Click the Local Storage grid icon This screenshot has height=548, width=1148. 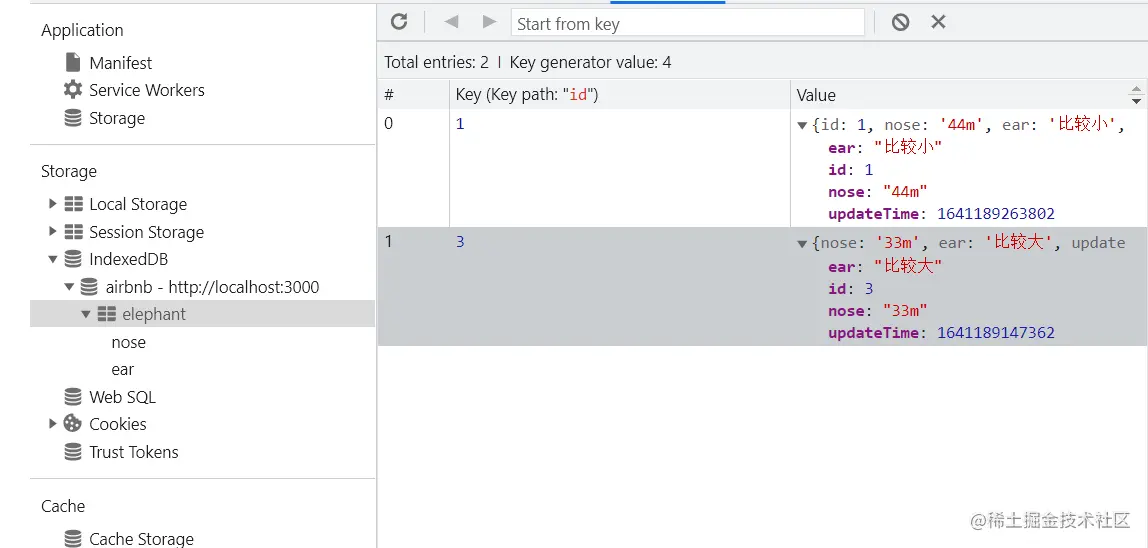[73, 204]
